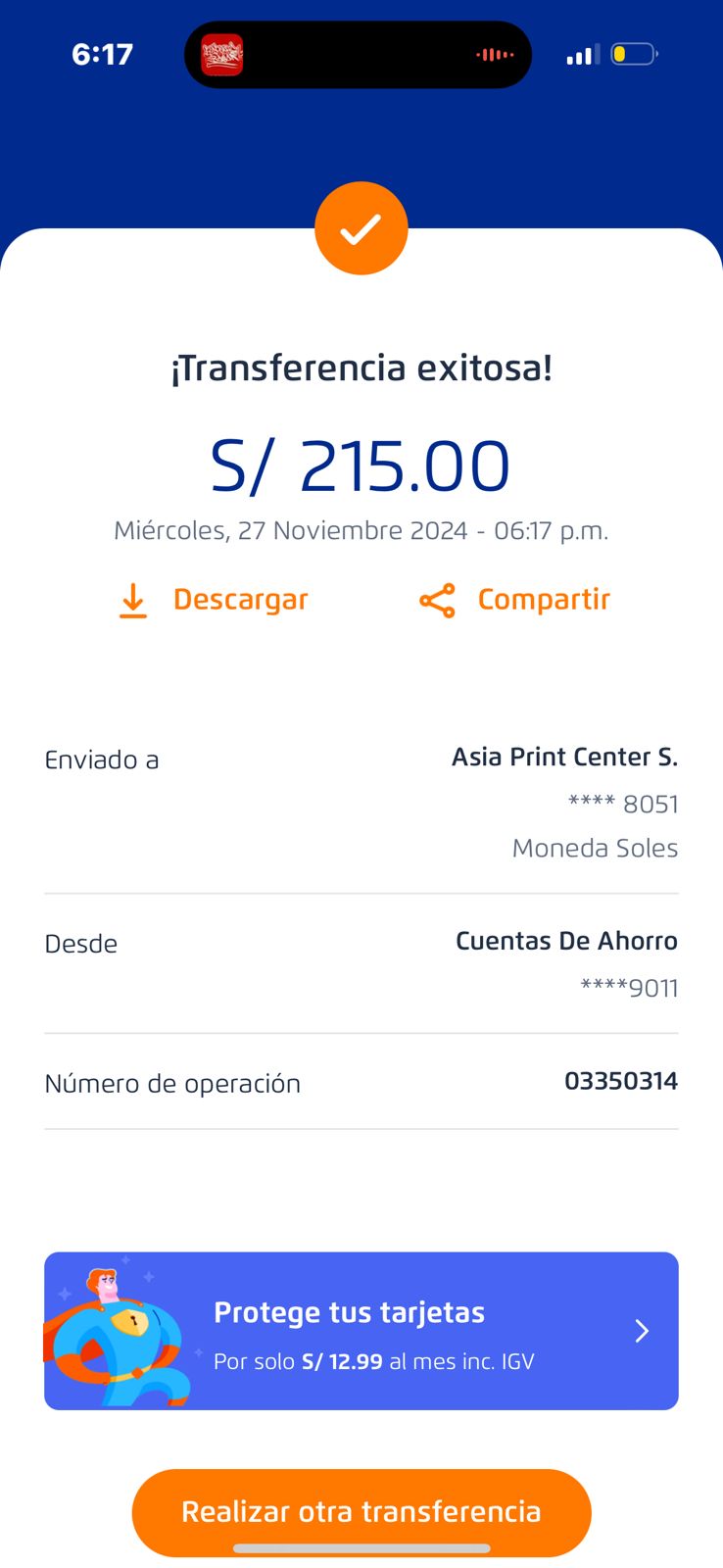Tap the 6:17 clock in status bar
This screenshot has width=723, height=1568.
click(102, 54)
